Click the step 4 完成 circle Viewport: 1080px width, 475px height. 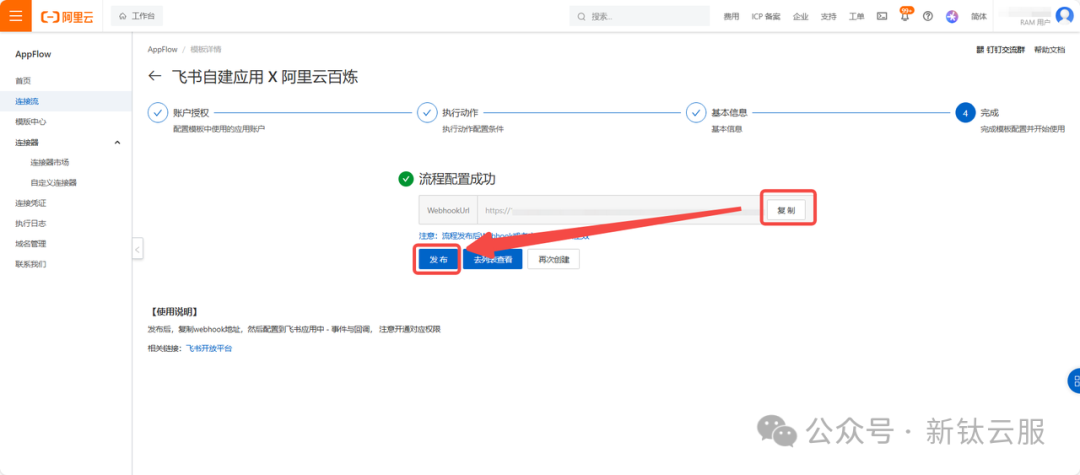pyautogui.click(x=966, y=113)
